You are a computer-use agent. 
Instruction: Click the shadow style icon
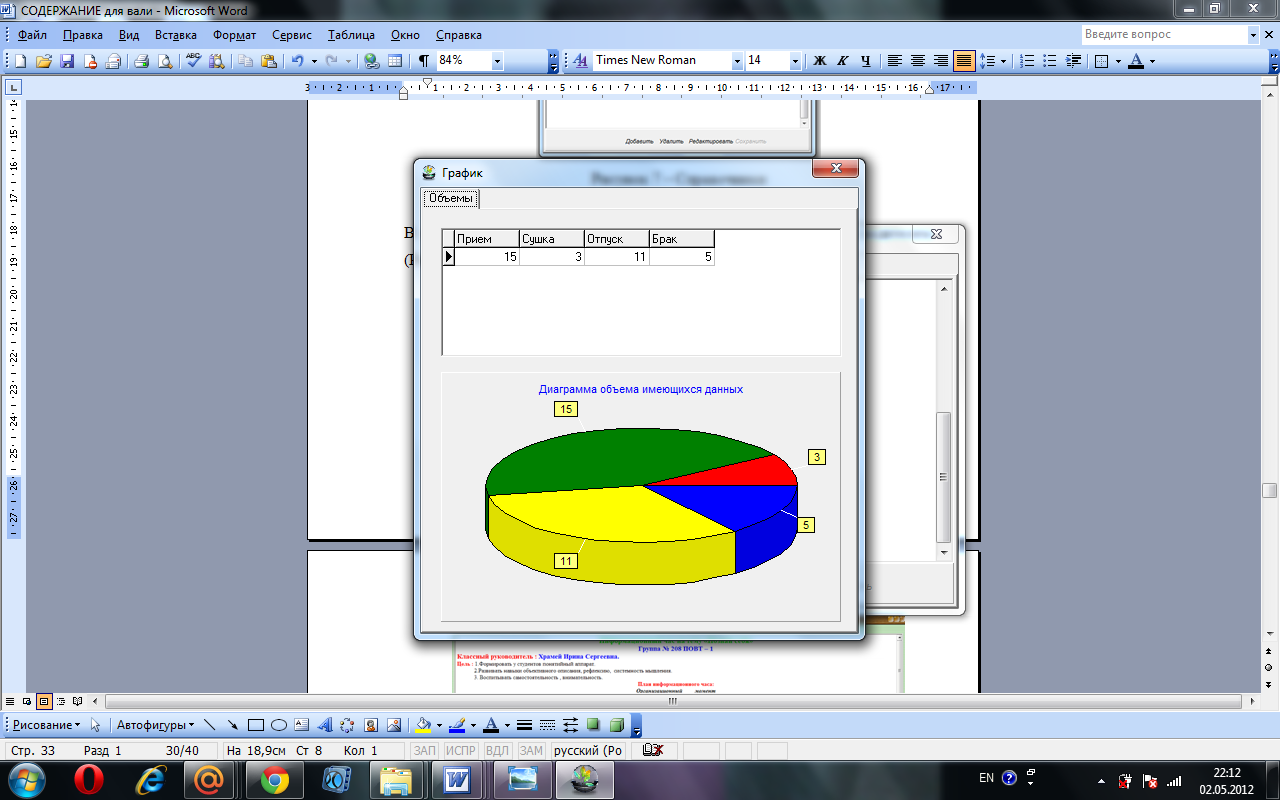tap(594, 725)
